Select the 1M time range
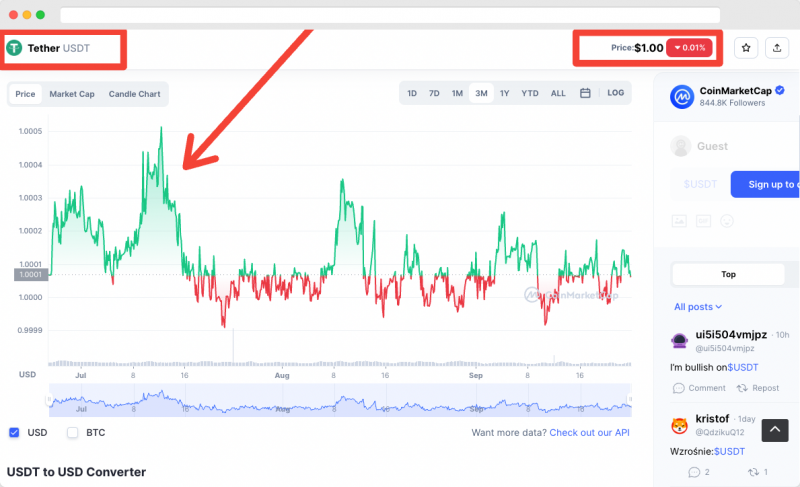 457,93
